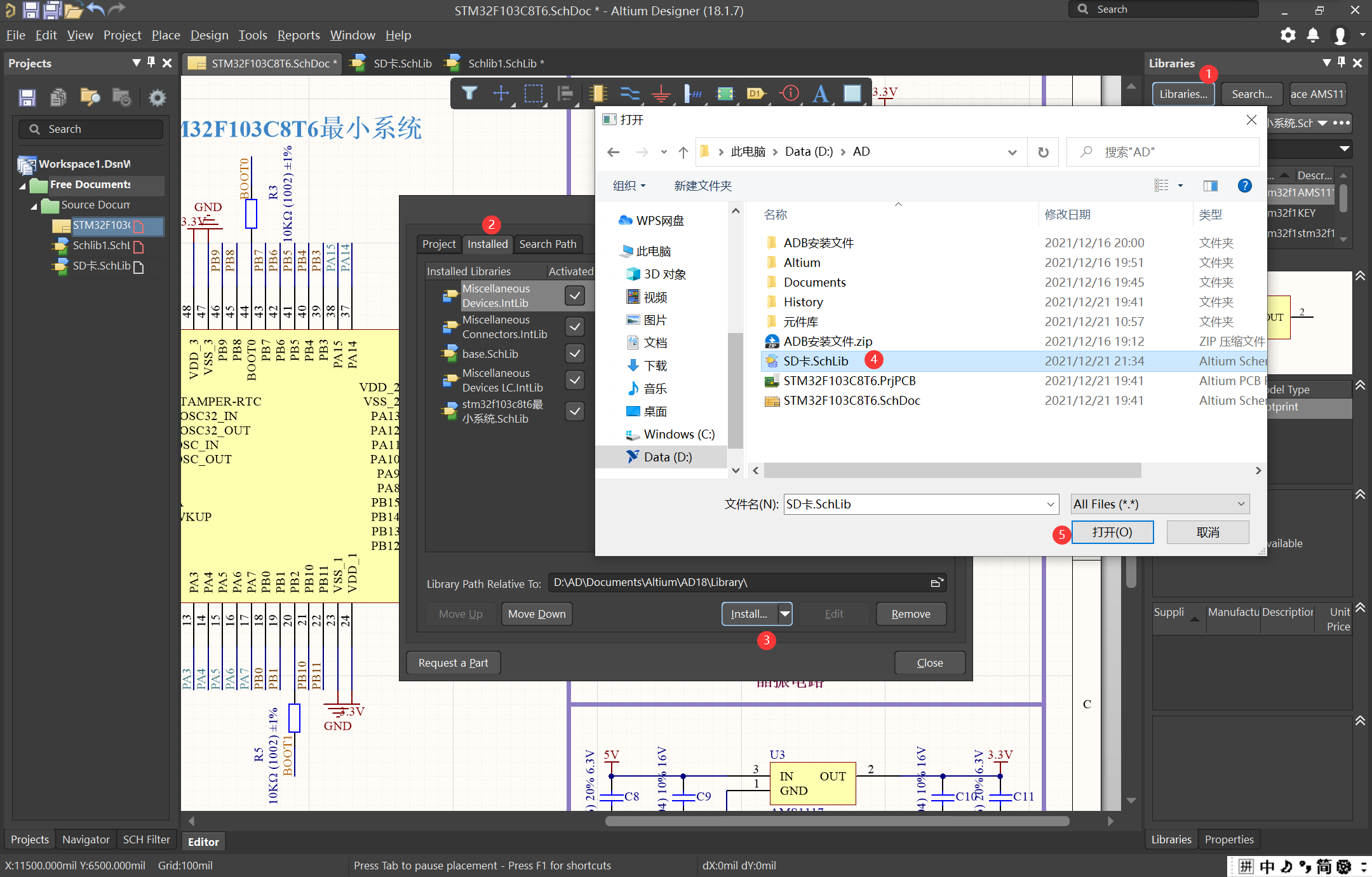Uncheck Miscellaneous Devices.IntLib activated checkbox
Screen dimensions: 1372x877
click(x=574, y=296)
